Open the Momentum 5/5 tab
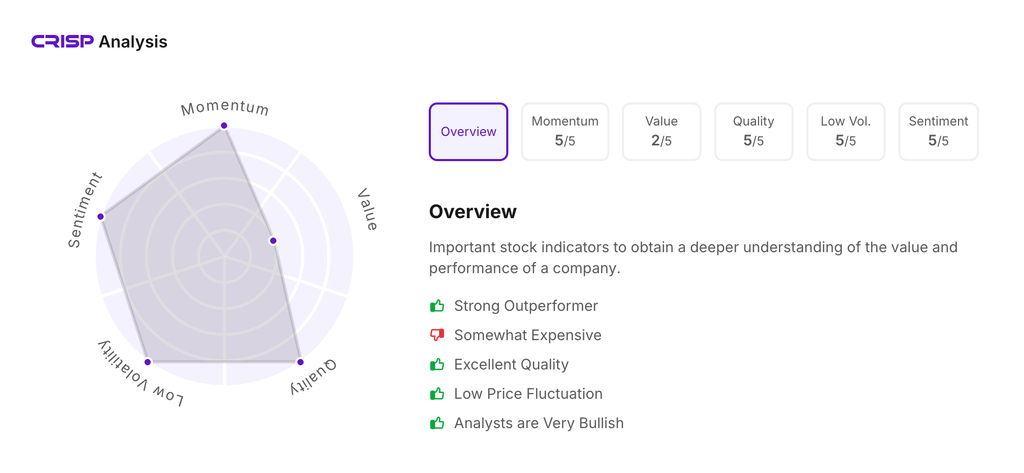Screen dimensions: 1024x473 565,132
